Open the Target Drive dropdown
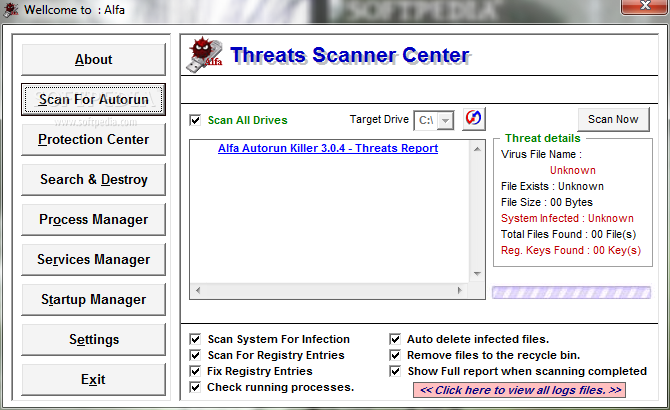Viewport: 670px width, 410px height. [445, 120]
